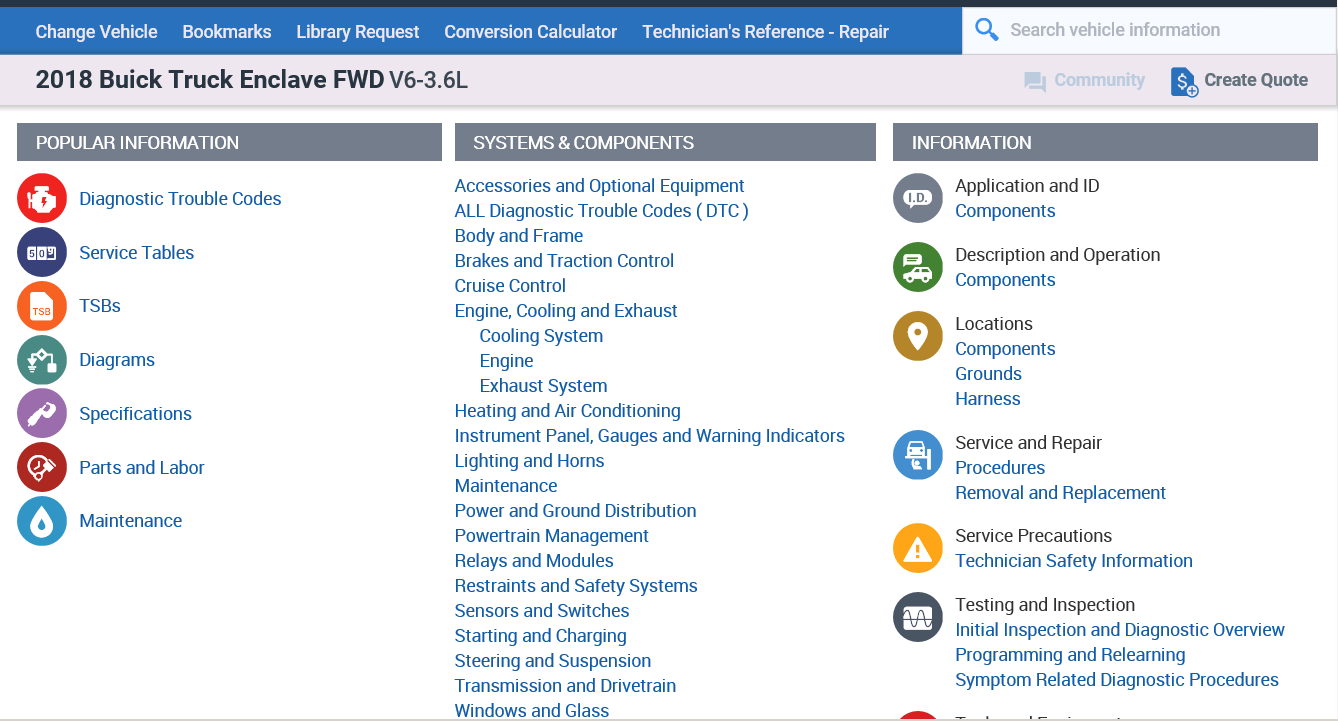1338x721 pixels.
Task: Select the purple Specifications wrench icon
Action: [x=42, y=413]
